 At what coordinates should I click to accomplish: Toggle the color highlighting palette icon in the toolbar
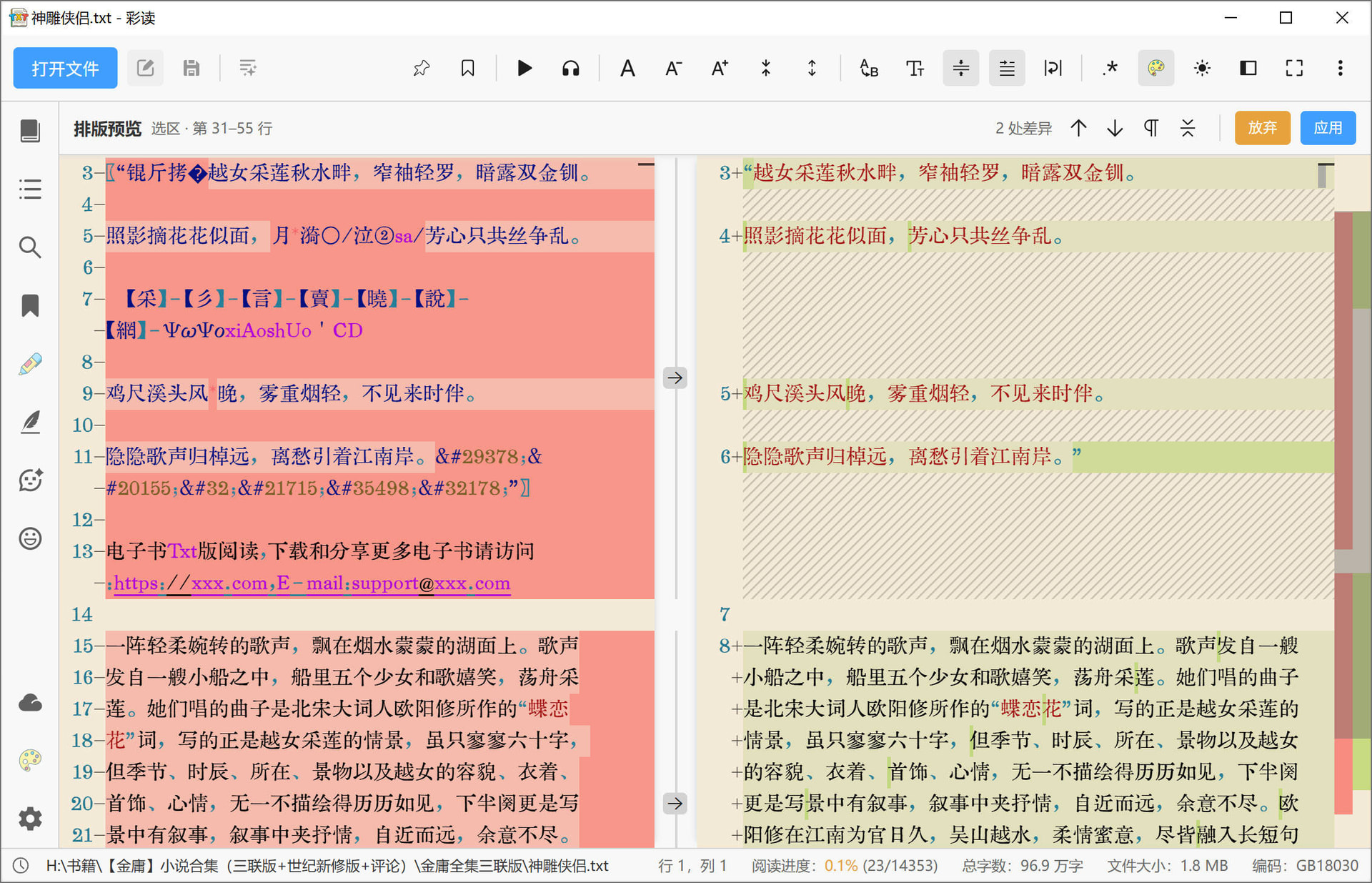coord(1156,69)
